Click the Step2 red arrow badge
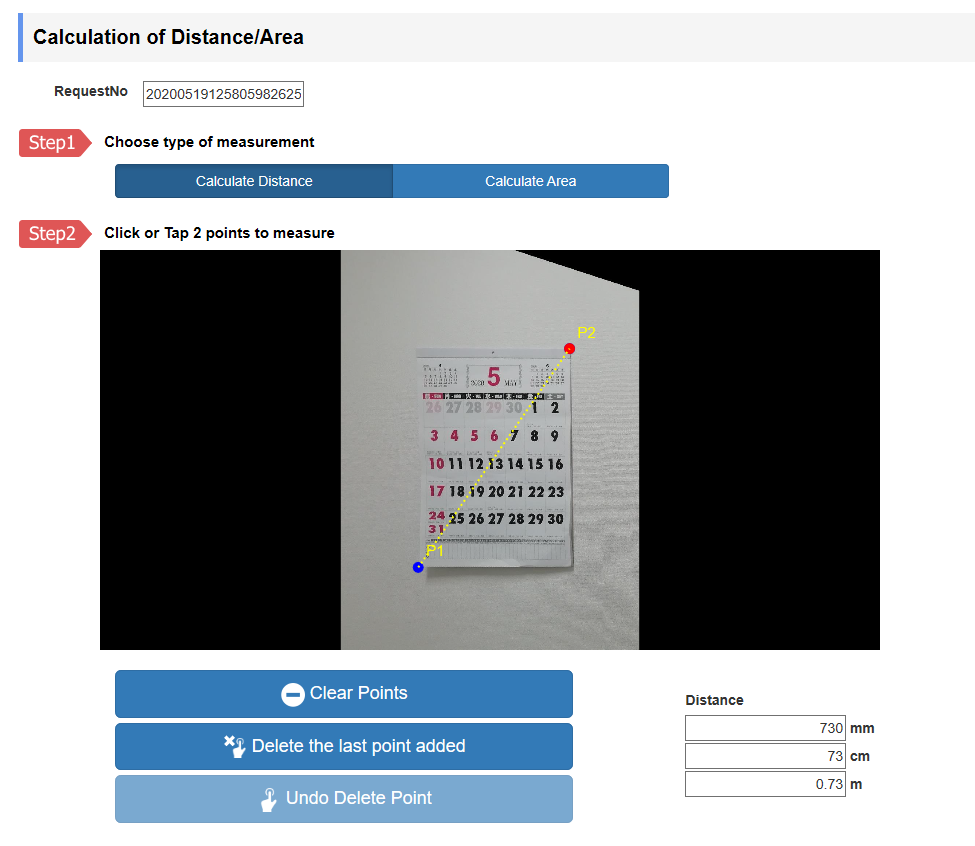 (55, 234)
